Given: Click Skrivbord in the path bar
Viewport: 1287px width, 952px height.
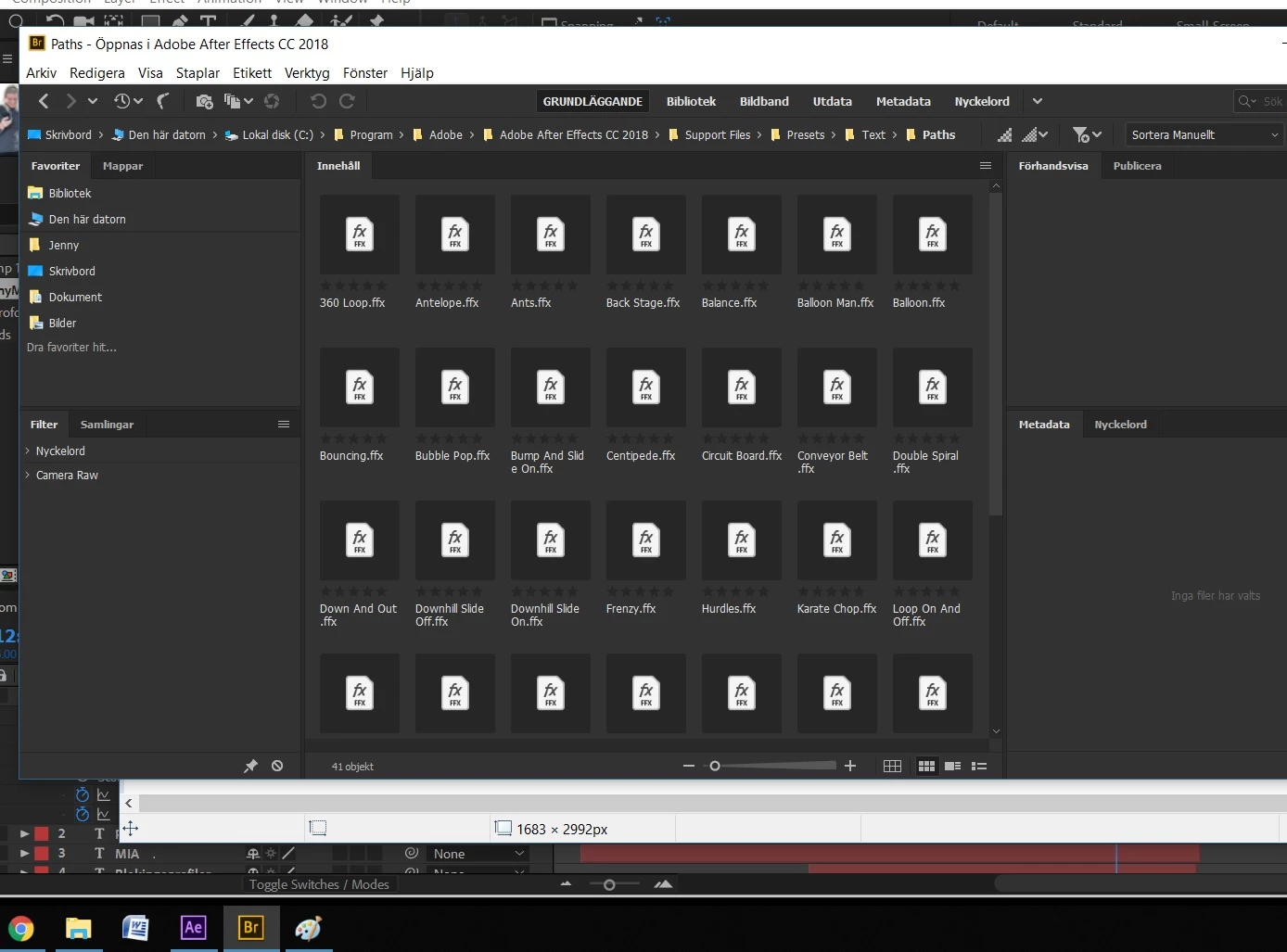Looking at the screenshot, I should click(59, 134).
